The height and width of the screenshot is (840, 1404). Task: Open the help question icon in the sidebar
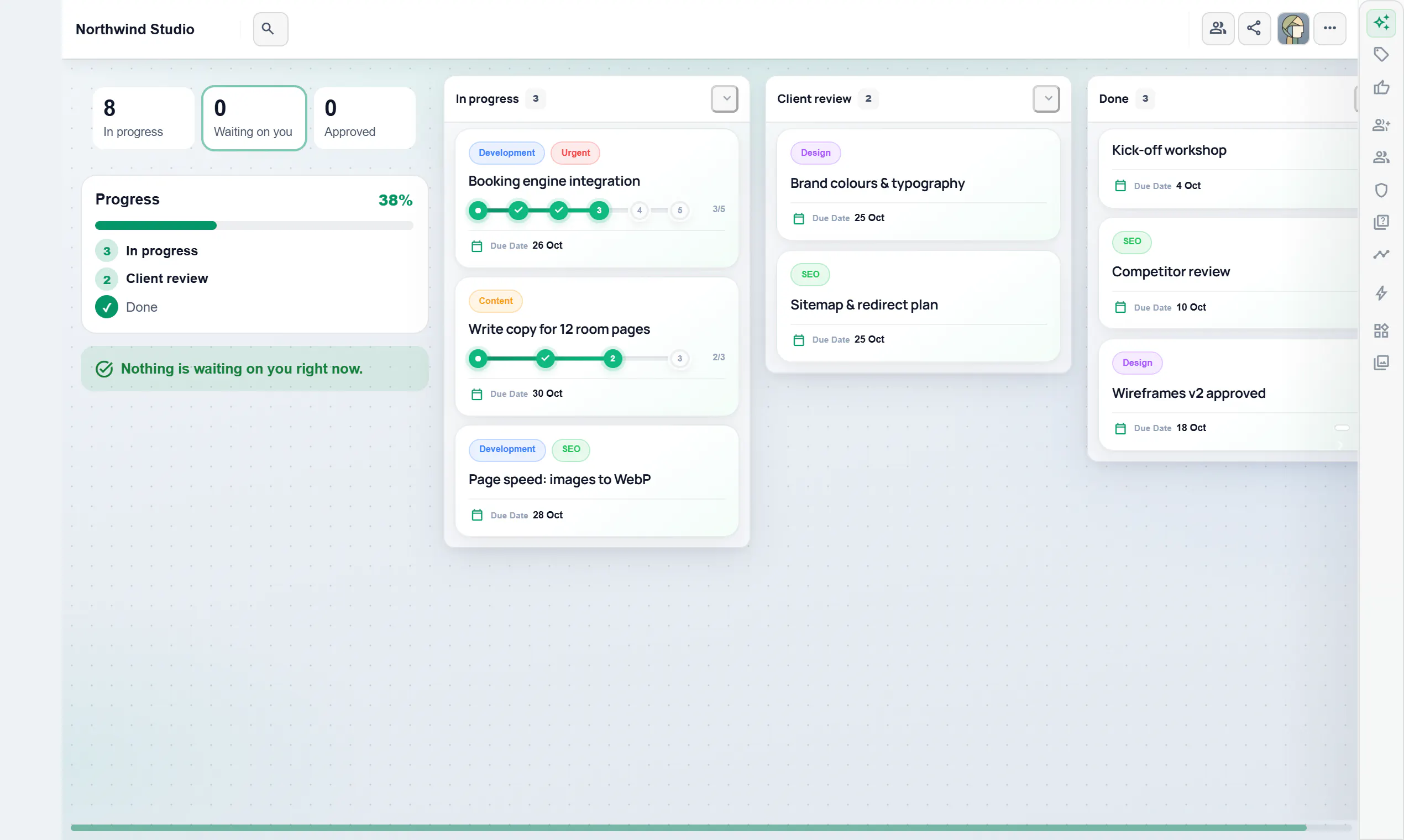coord(1381,222)
